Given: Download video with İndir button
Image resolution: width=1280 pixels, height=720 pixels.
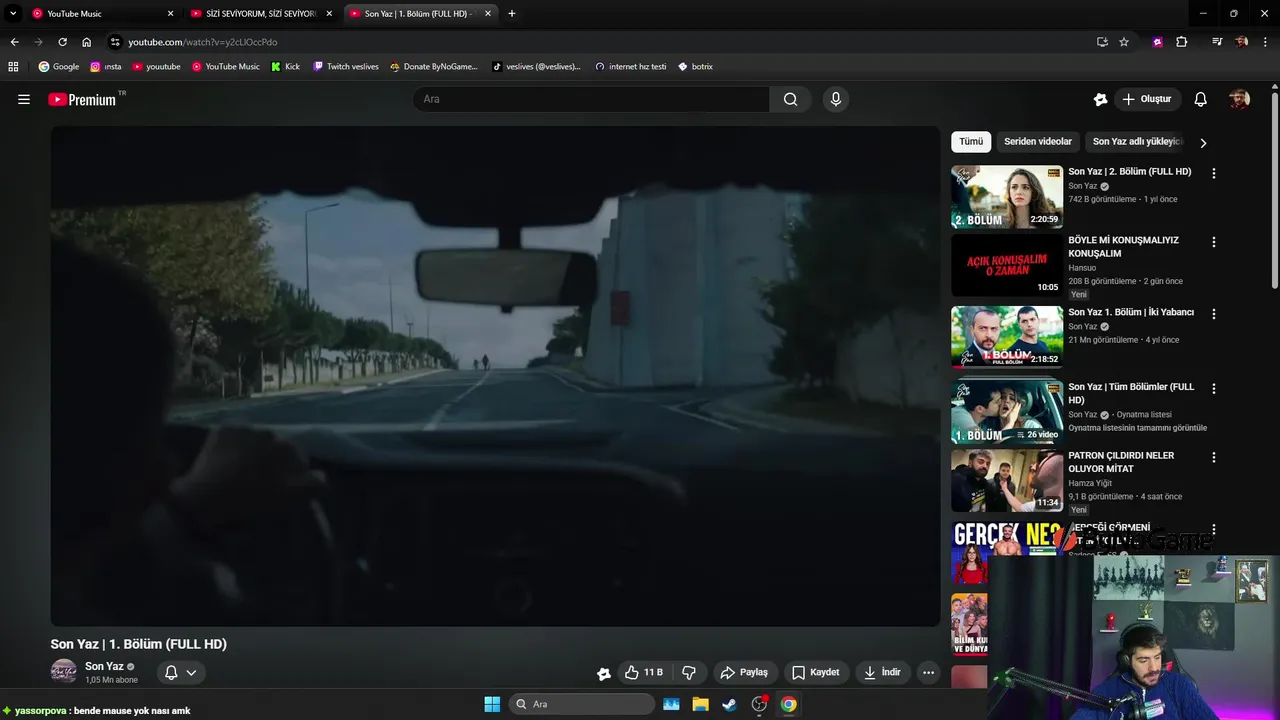Looking at the screenshot, I should [x=883, y=673].
